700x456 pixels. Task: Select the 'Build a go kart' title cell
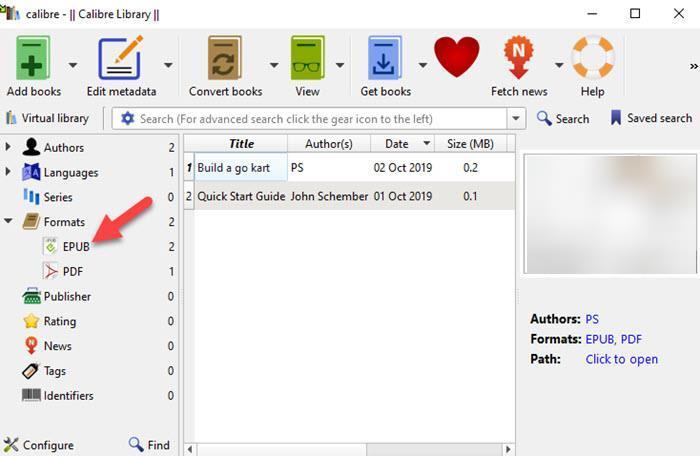pyautogui.click(x=241, y=167)
